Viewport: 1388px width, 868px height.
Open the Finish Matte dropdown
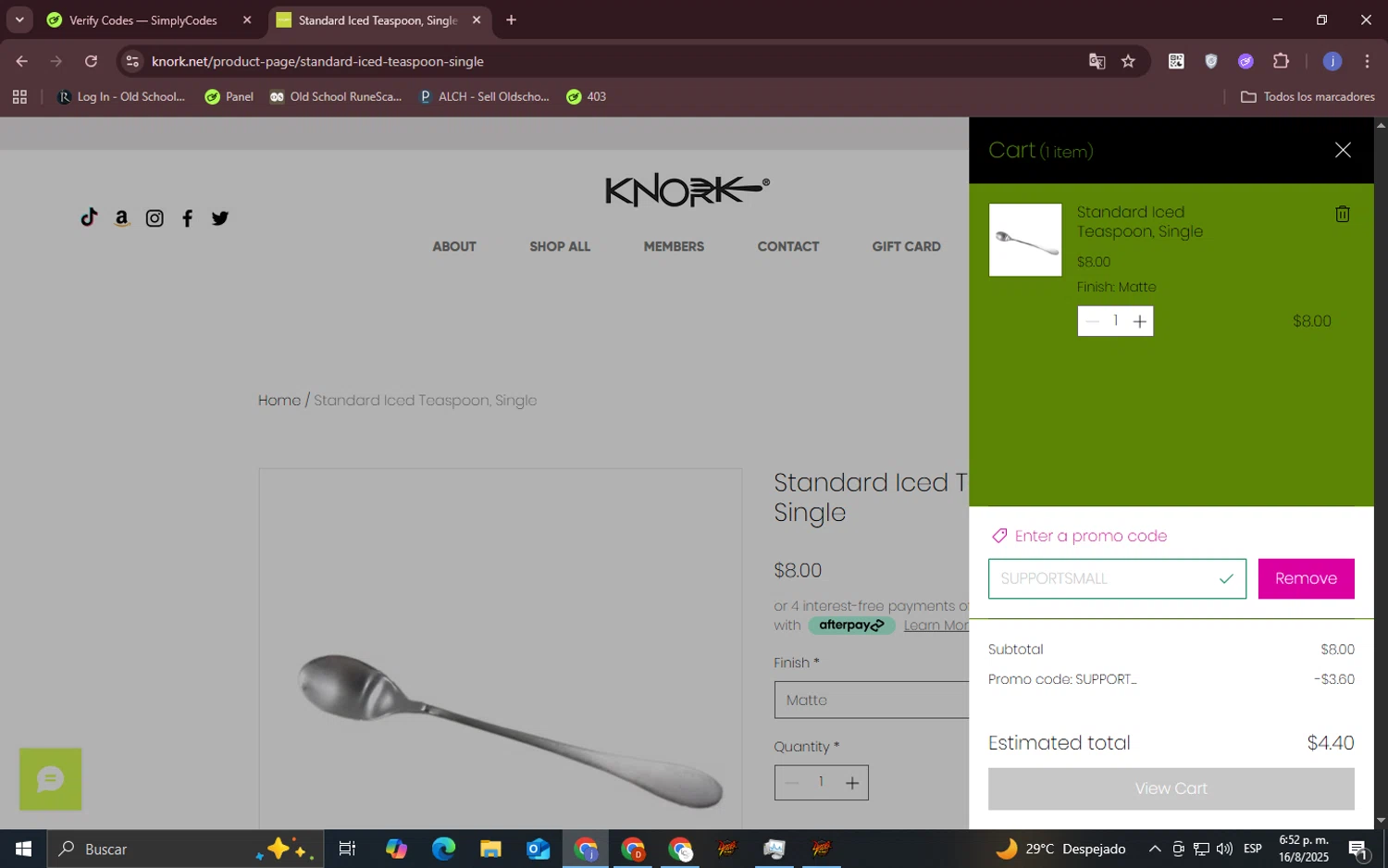tap(872, 700)
